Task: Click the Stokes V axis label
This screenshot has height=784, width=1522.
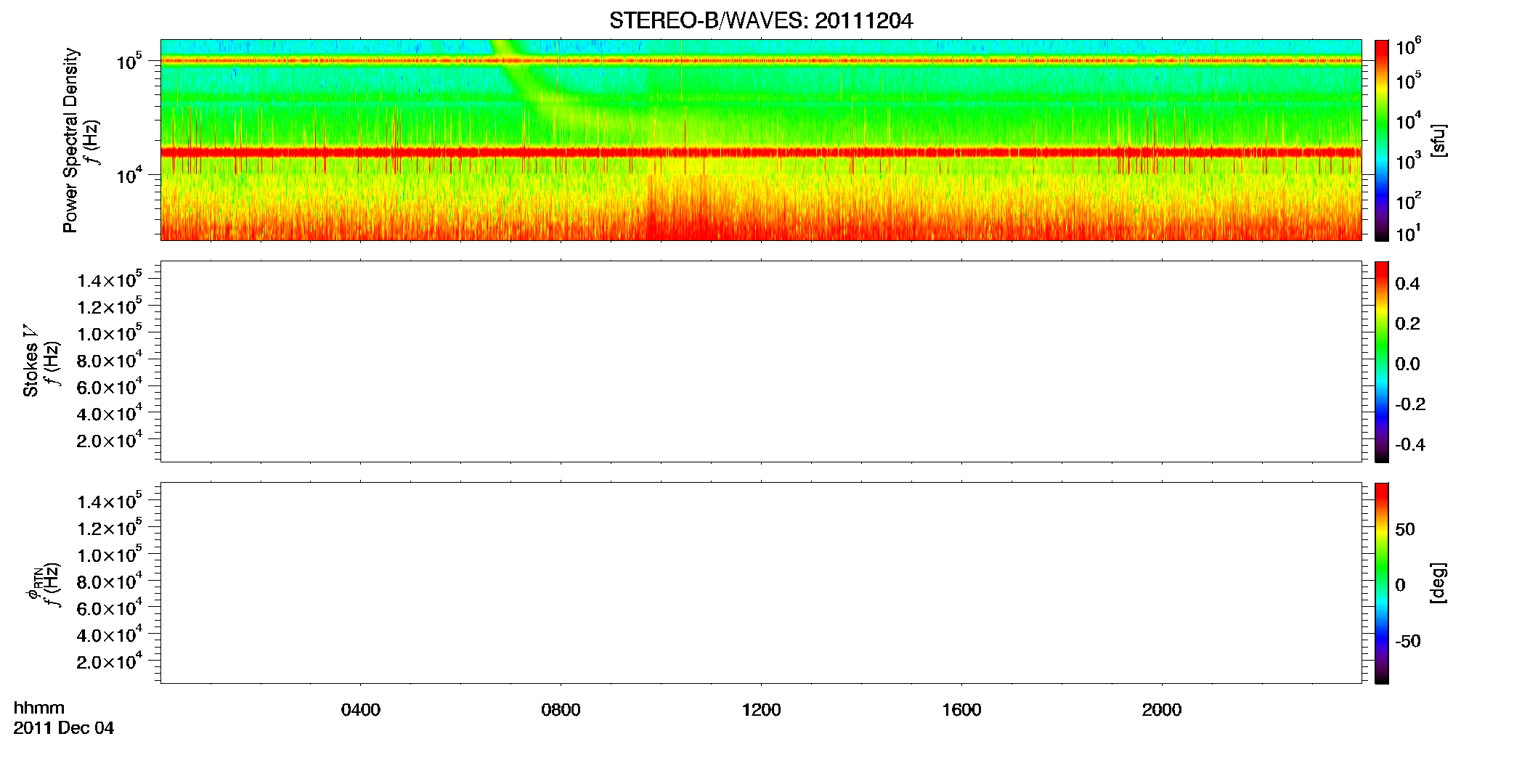Action: 30,361
